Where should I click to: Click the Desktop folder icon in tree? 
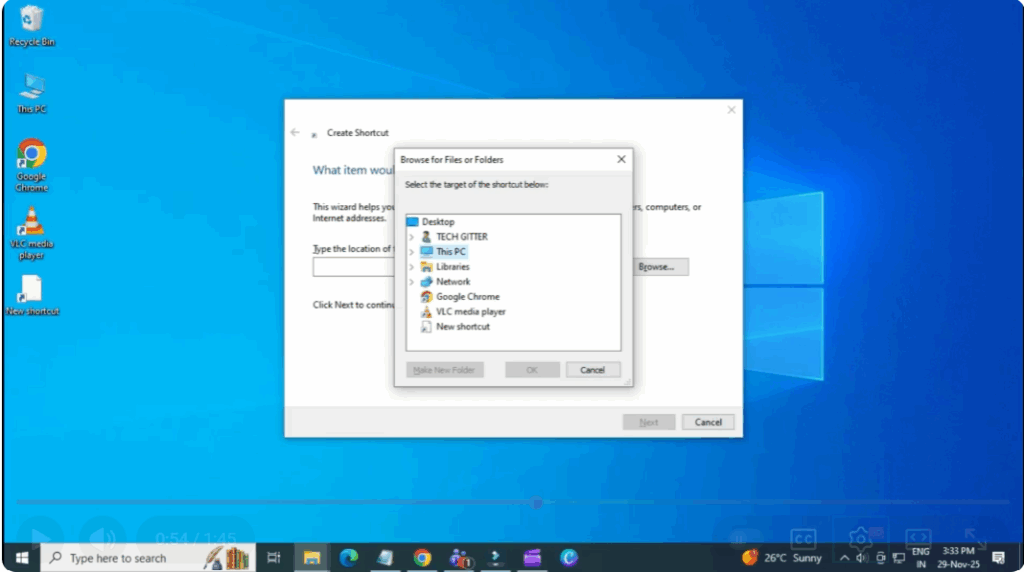coord(412,222)
